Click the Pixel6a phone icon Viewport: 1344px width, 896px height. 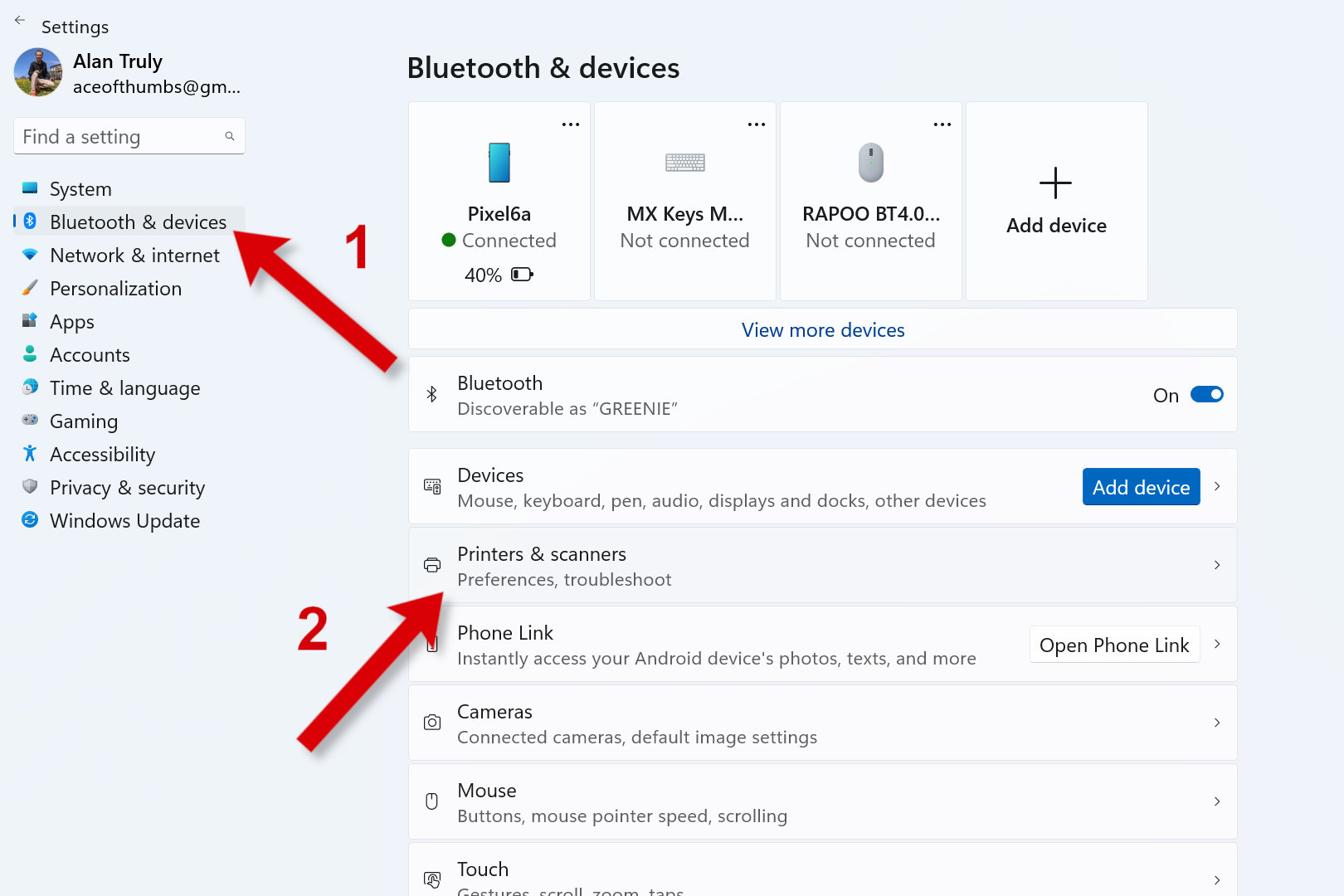(499, 163)
